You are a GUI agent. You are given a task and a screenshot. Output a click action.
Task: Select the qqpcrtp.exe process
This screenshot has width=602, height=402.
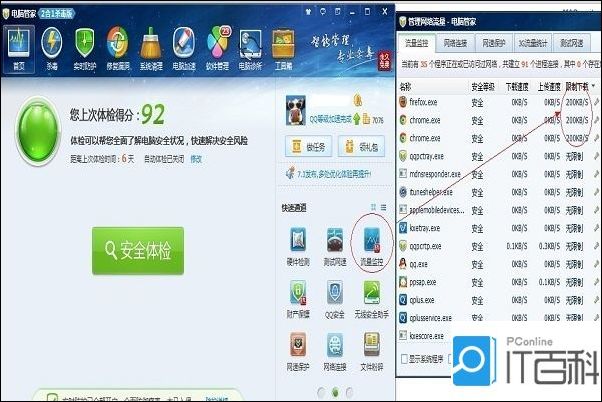(x=499, y=246)
